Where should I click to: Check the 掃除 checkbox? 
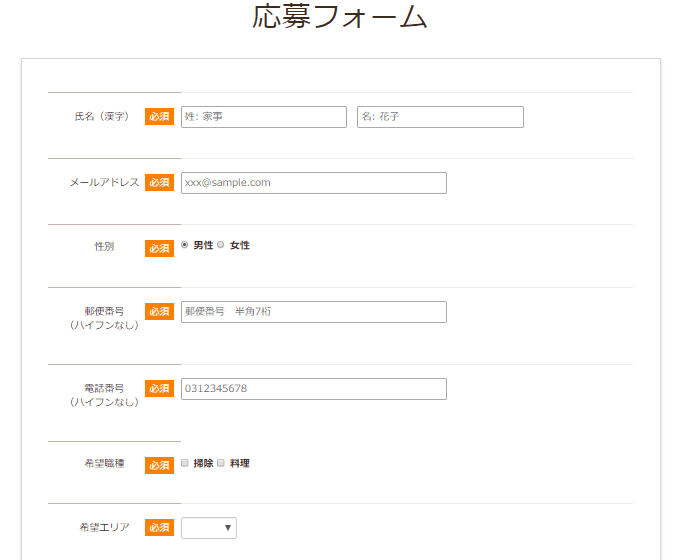coord(185,463)
